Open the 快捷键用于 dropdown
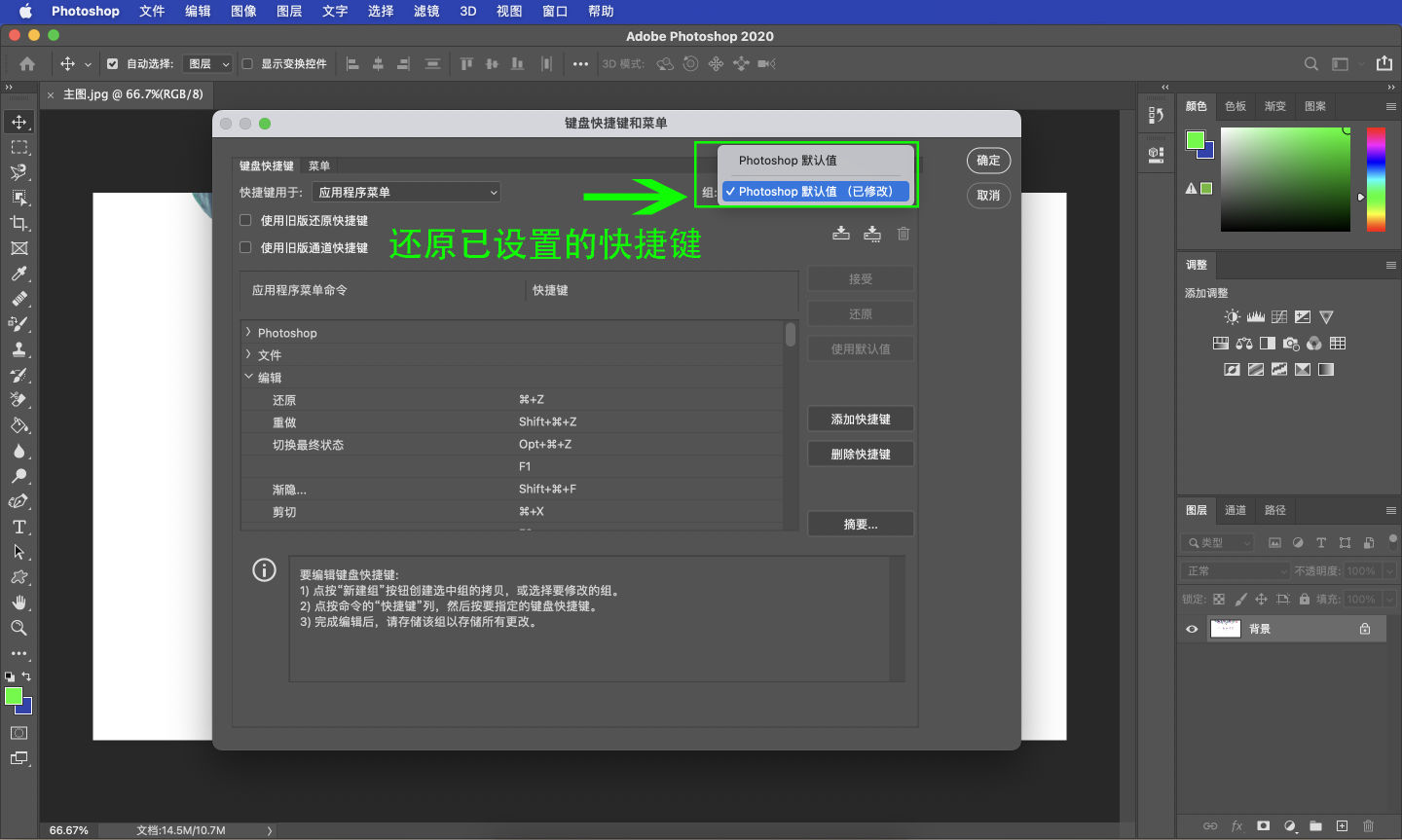The width and height of the screenshot is (1402, 840). coord(406,192)
